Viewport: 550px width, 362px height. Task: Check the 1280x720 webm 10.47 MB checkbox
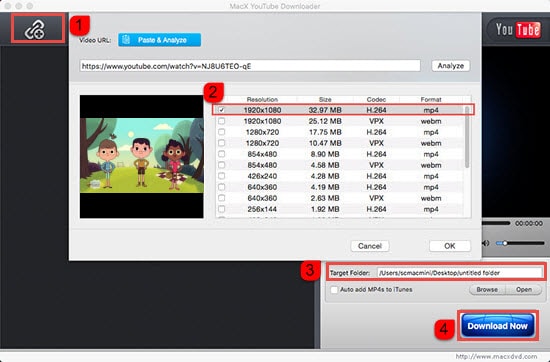click(x=221, y=143)
